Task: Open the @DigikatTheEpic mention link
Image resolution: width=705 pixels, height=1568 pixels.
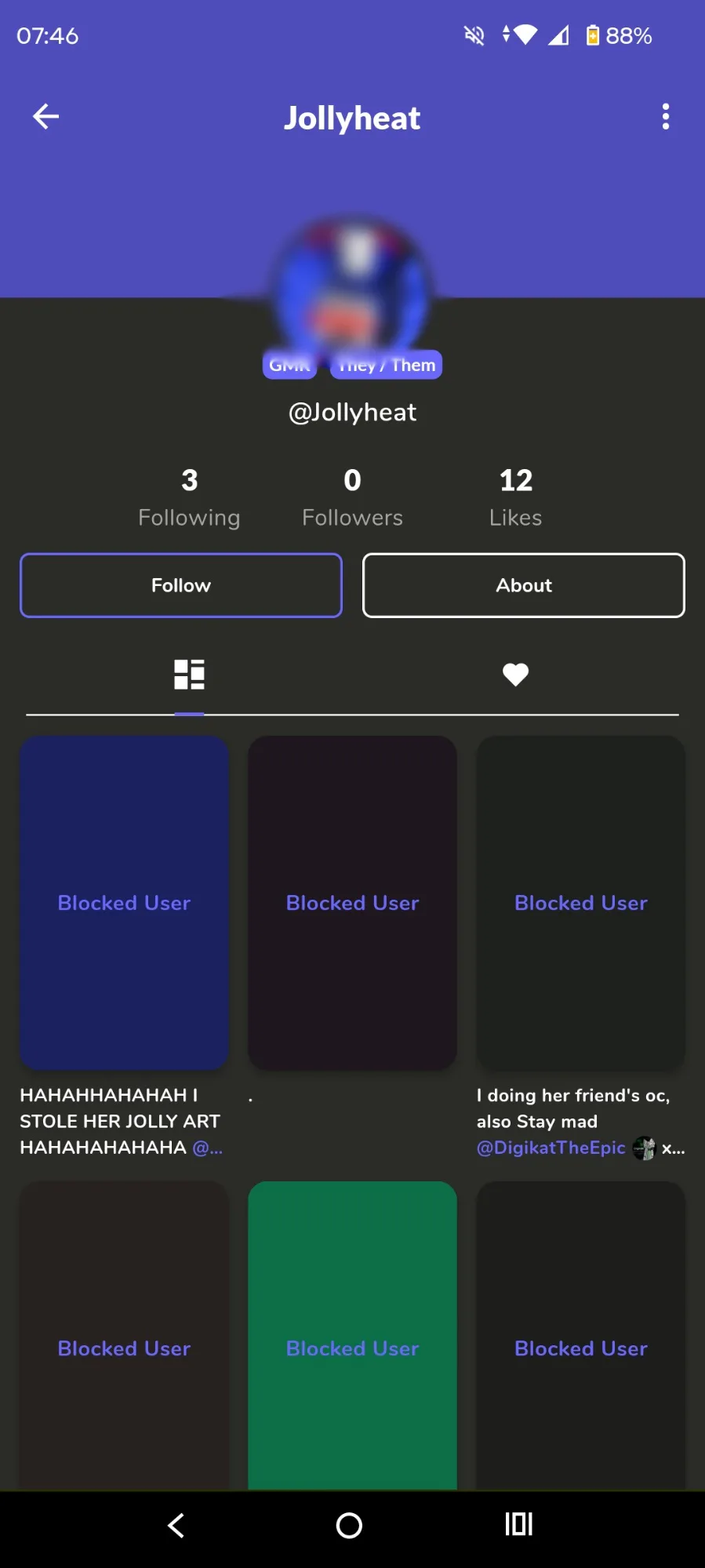Action: click(551, 1148)
